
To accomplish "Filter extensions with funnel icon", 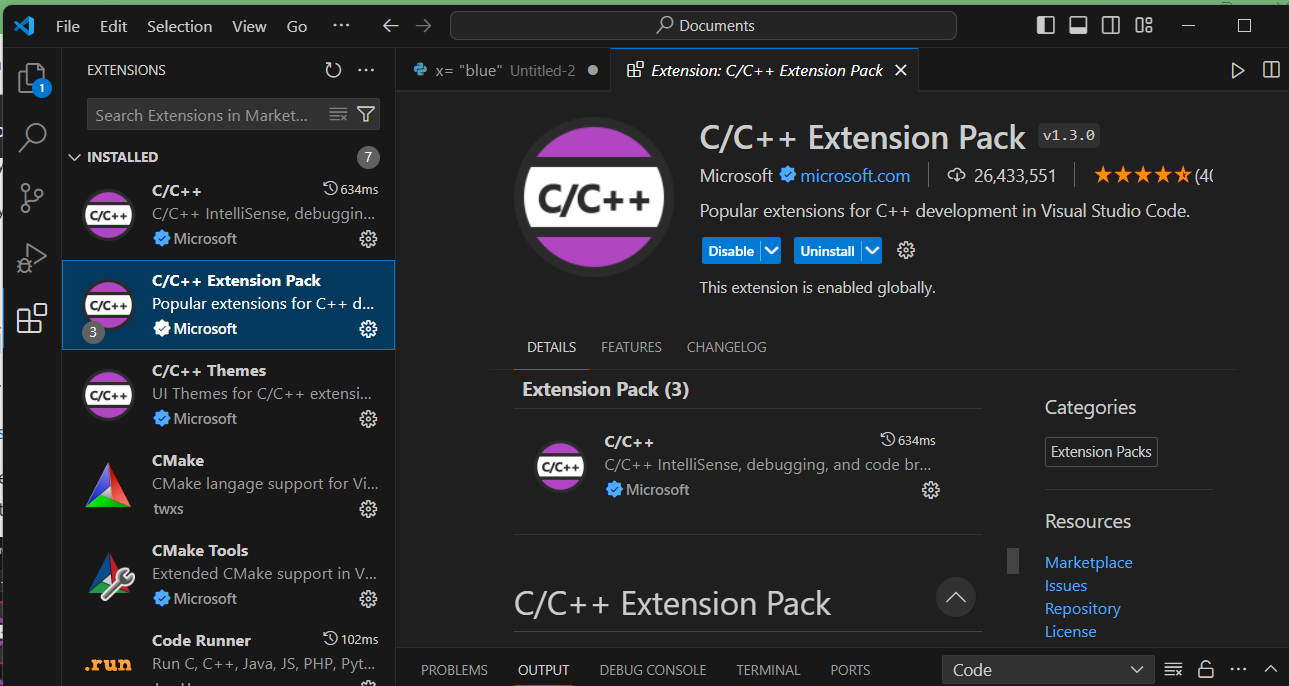I will (x=366, y=114).
